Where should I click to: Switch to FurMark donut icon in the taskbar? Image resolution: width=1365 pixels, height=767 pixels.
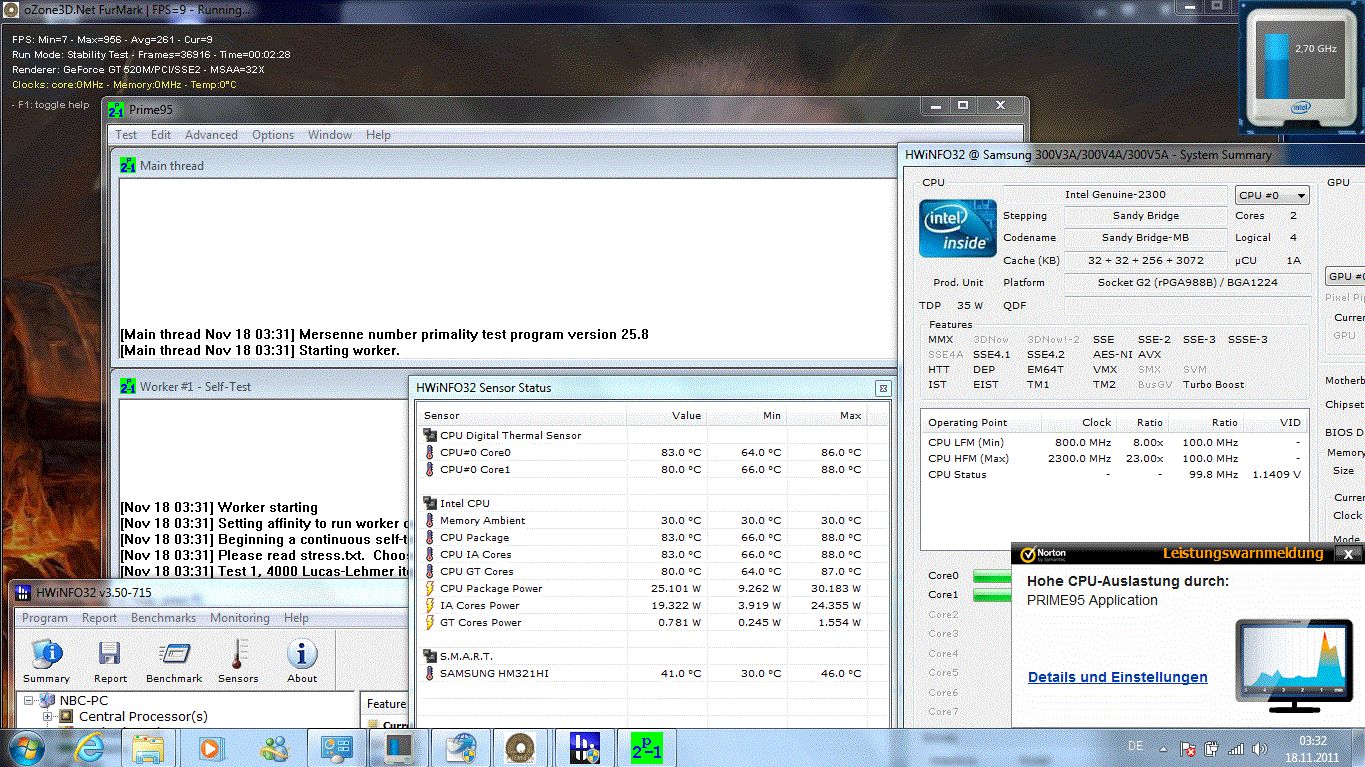pos(519,747)
